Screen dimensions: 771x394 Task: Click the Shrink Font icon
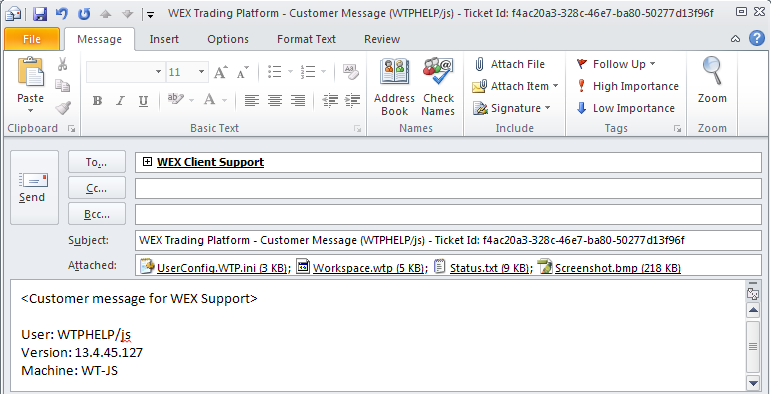(243, 73)
